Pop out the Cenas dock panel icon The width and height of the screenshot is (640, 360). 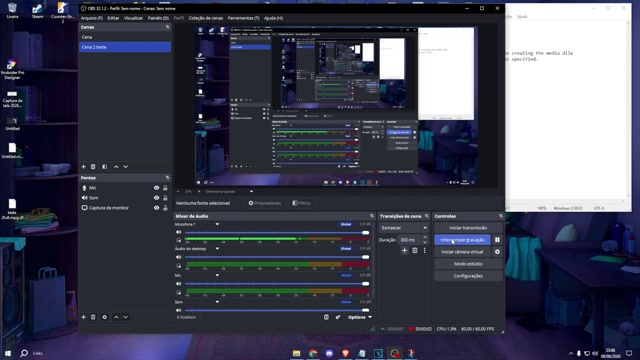[x=167, y=27]
